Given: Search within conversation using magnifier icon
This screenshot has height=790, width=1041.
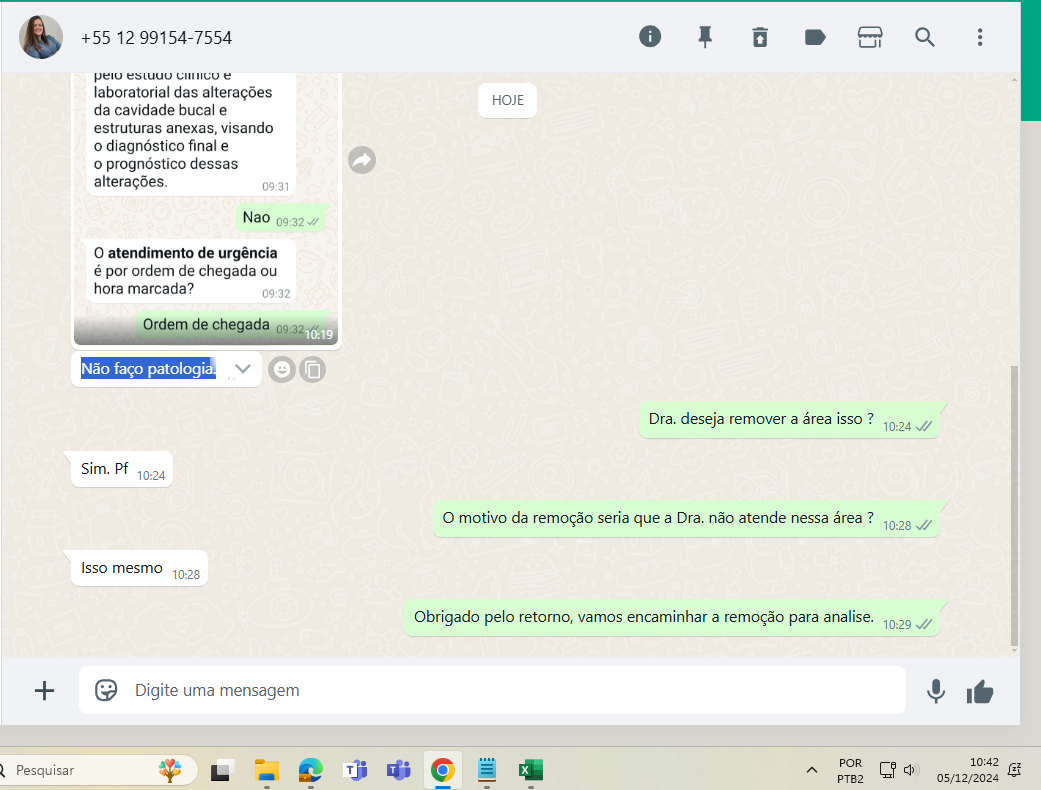Looking at the screenshot, I should coord(925,37).
